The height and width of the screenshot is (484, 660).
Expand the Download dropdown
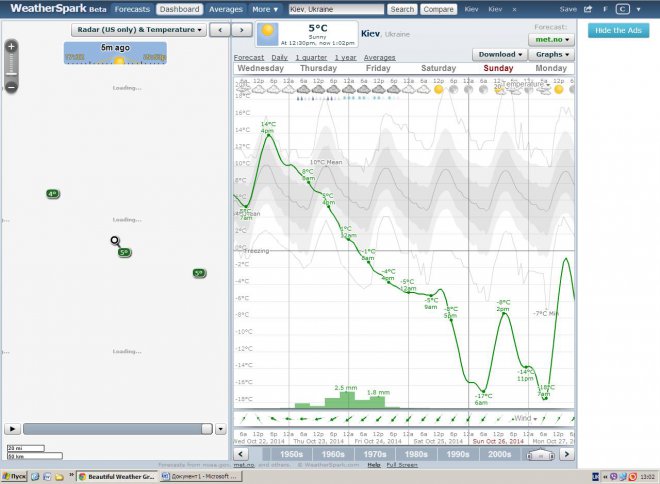[500, 54]
